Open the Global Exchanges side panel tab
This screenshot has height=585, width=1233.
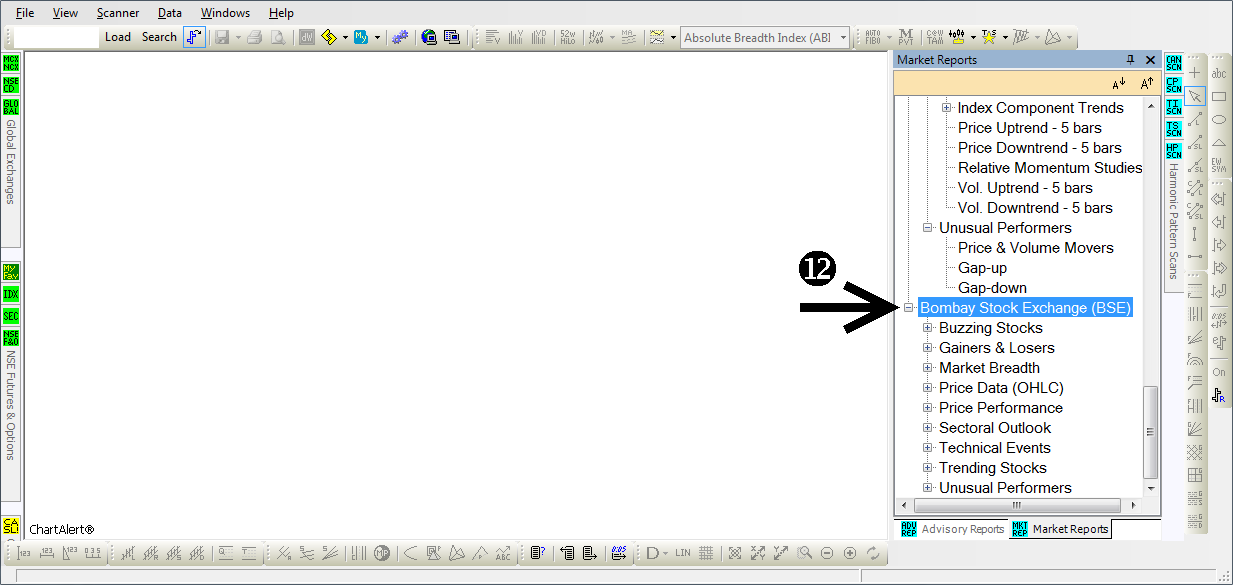pos(11,162)
